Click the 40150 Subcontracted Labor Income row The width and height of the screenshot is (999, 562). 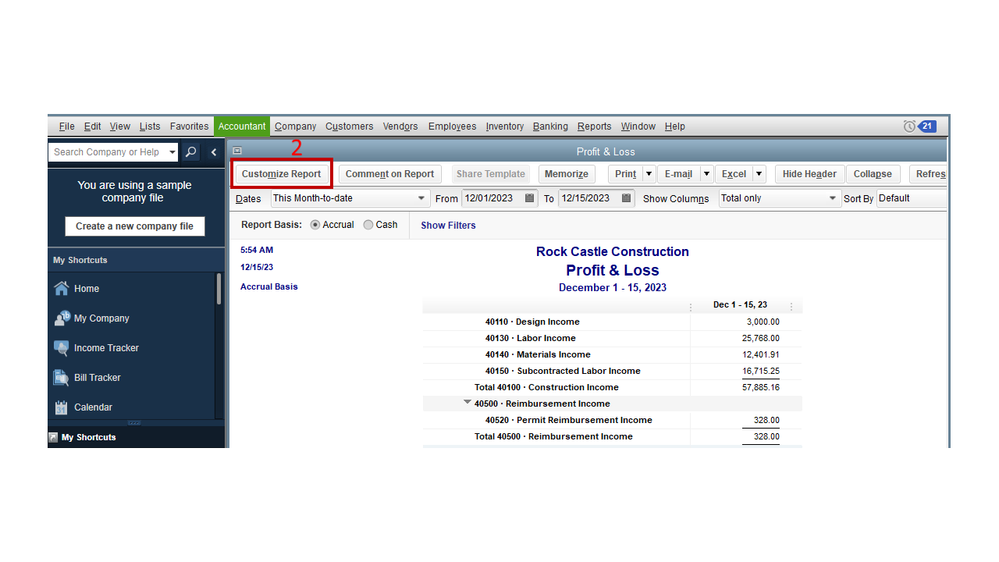tap(612, 371)
